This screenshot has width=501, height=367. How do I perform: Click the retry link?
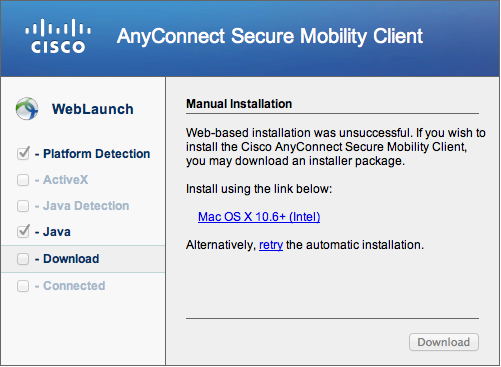pos(271,245)
